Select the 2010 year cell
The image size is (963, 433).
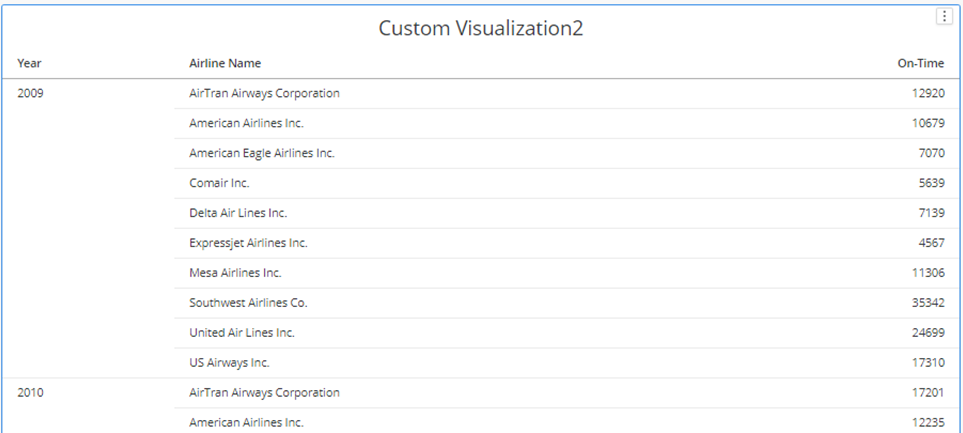(31, 392)
